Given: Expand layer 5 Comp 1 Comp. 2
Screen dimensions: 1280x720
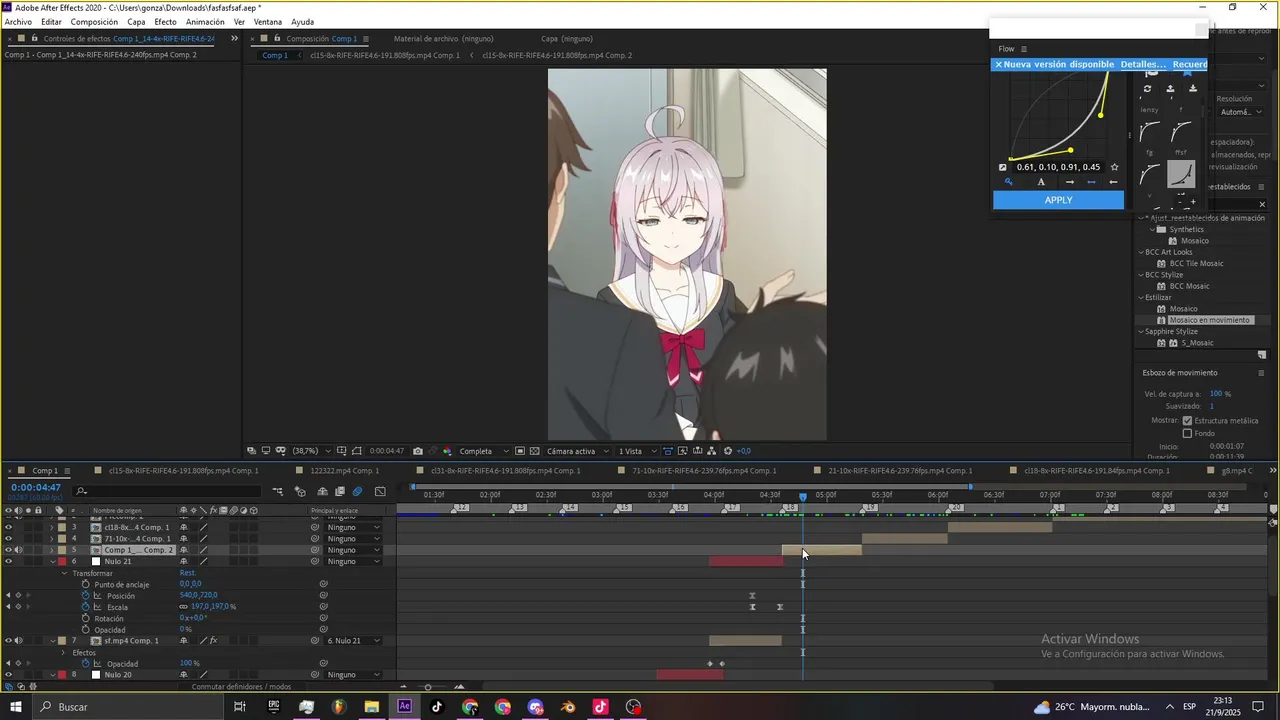Looking at the screenshot, I should point(52,550).
